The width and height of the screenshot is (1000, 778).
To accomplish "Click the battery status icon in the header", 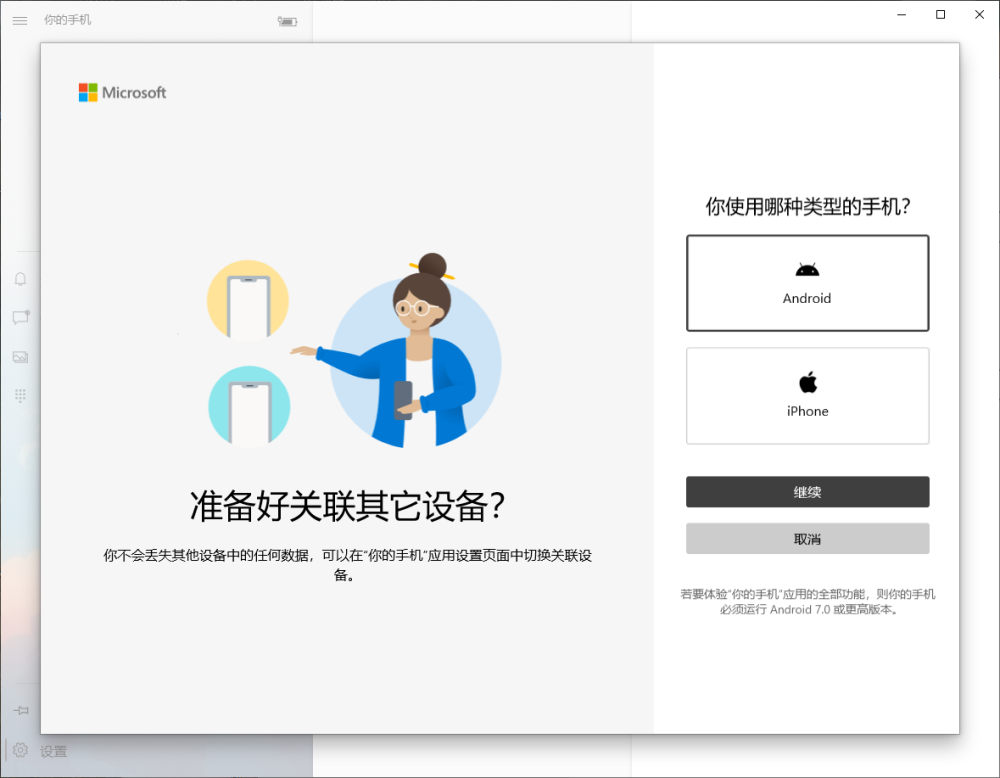I will pyautogui.click(x=287, y=22).
